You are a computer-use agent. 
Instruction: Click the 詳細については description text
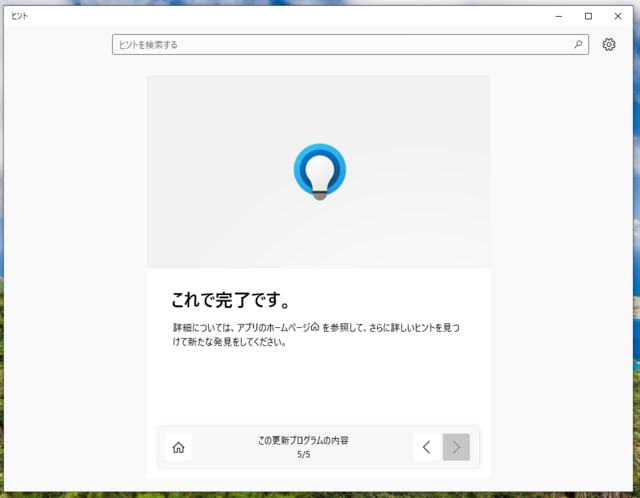coord(316,335)
